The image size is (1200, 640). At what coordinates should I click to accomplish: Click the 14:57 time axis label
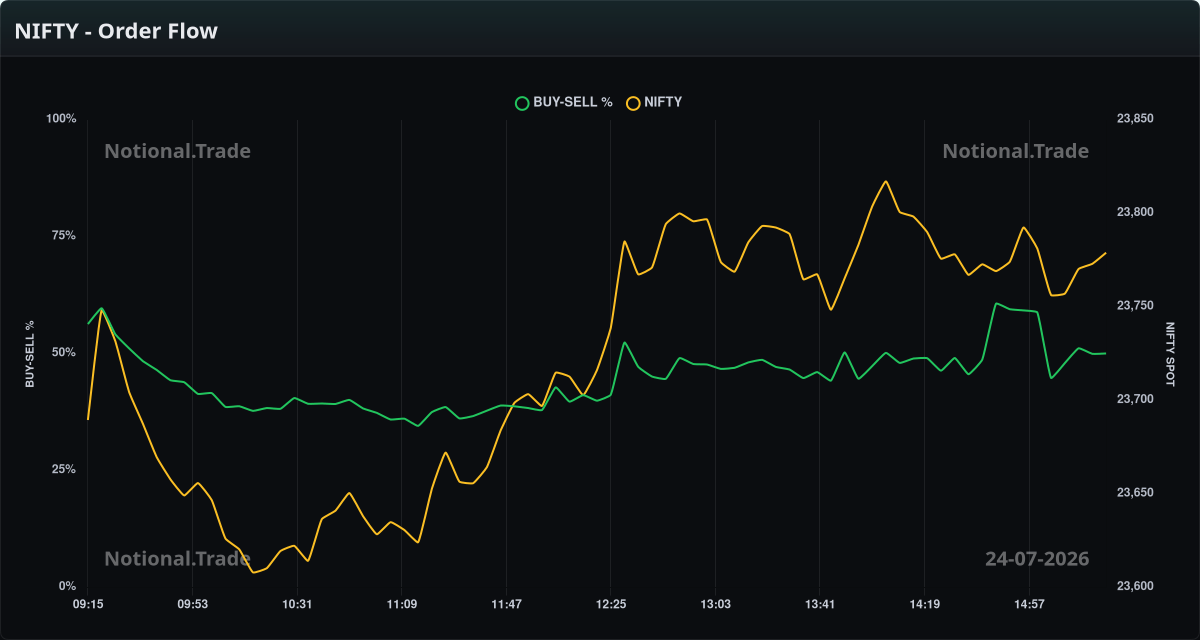click(x=1028, y=604)
